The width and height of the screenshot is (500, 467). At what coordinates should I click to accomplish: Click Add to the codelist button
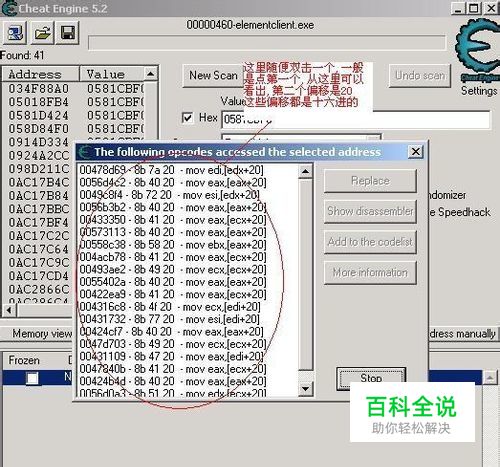click(370, 242)
